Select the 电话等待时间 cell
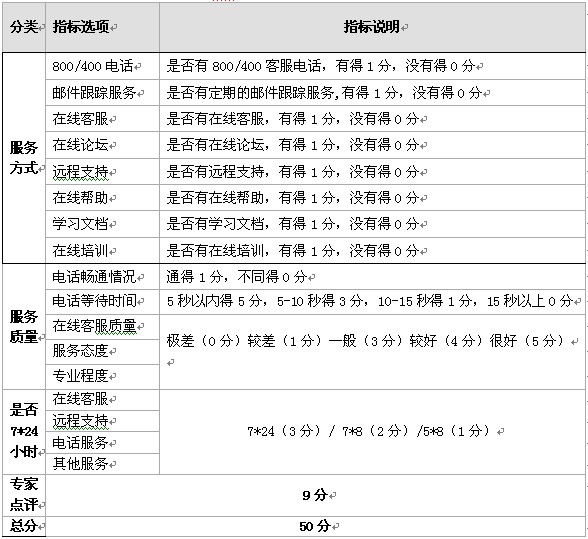588x539 pixels. pyautogui.click(x=102, y=302)
